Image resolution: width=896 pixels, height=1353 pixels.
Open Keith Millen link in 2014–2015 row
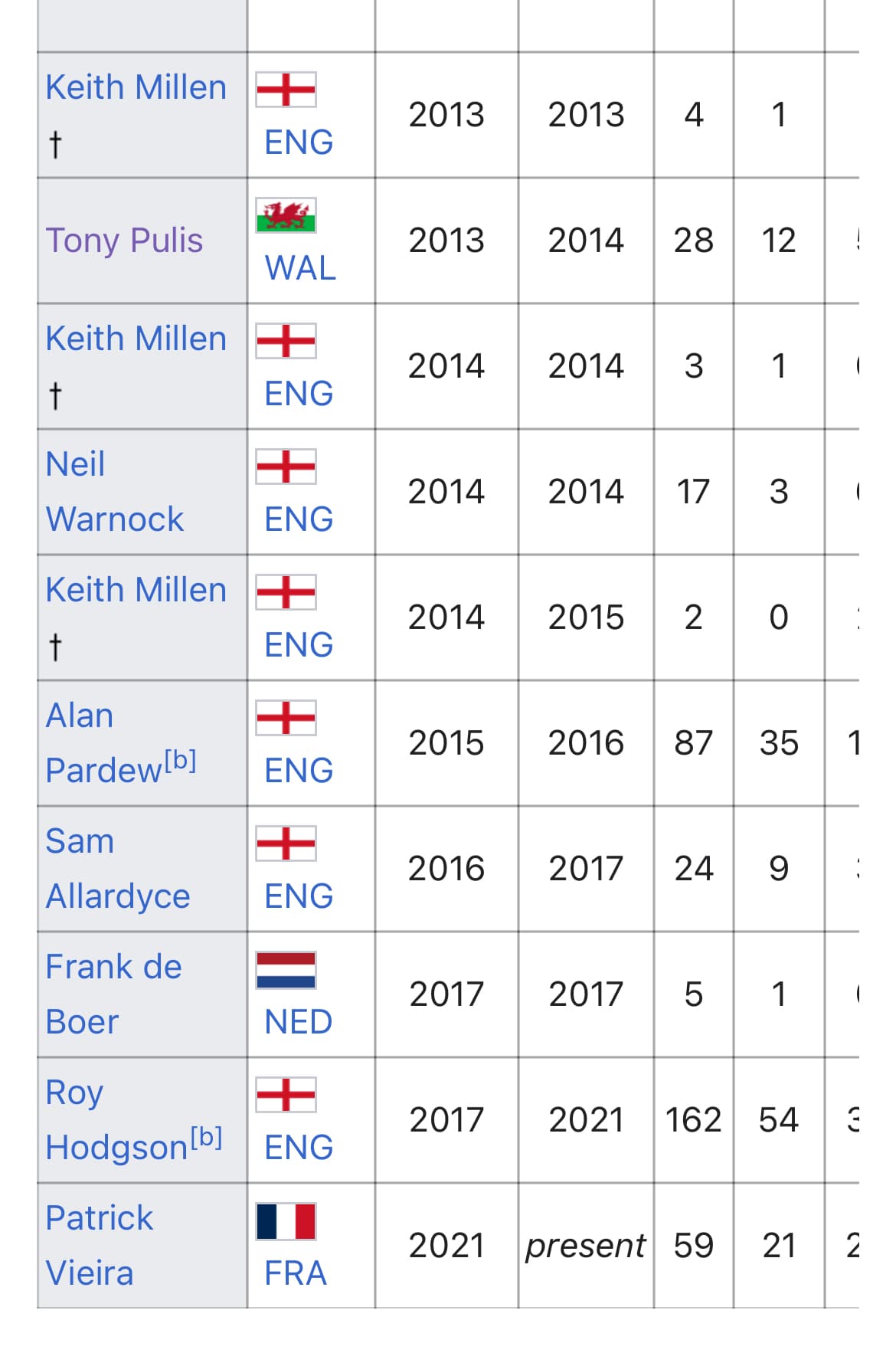136,590
